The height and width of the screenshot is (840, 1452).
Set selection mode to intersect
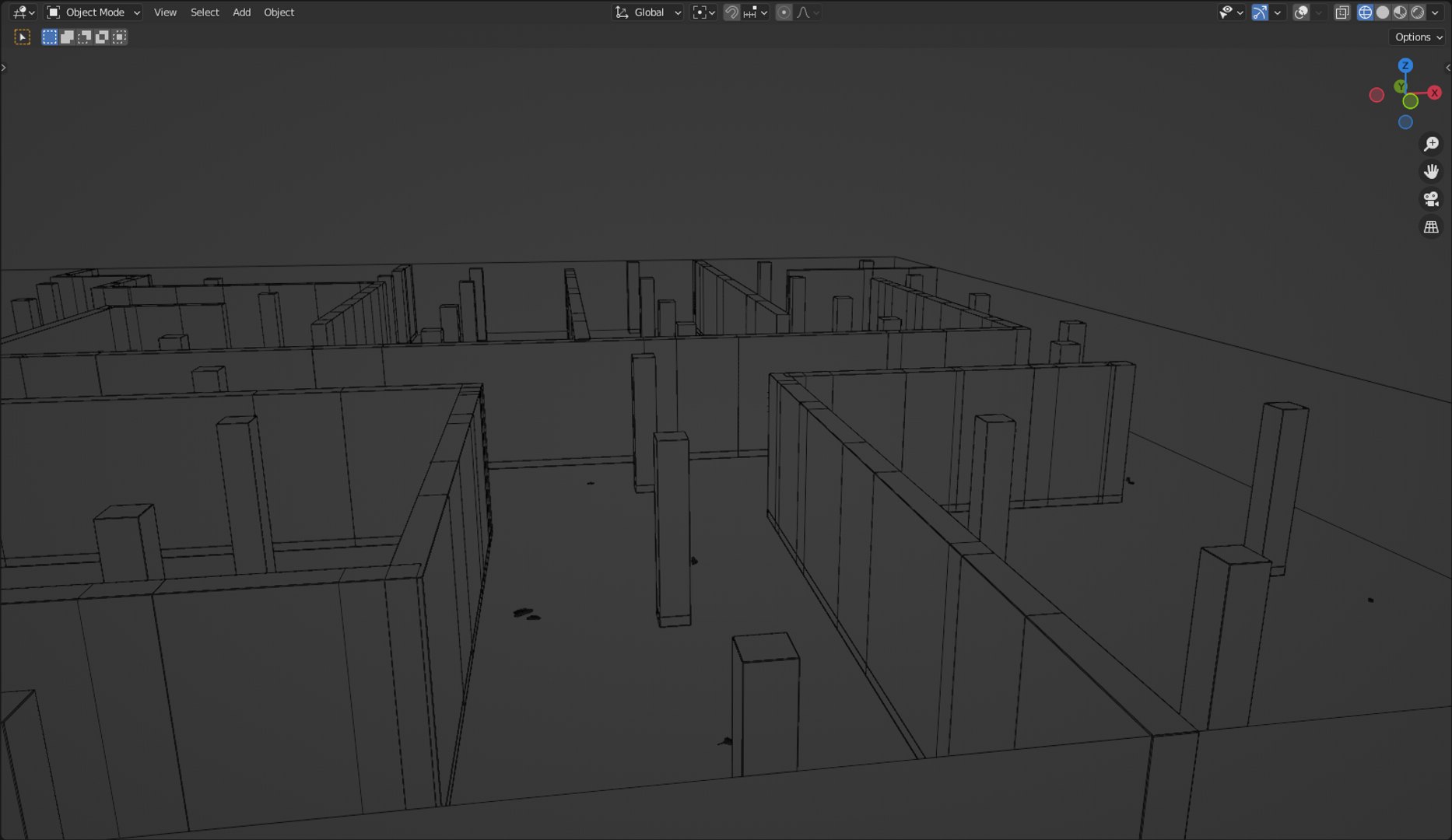click(x=119, y=37)
